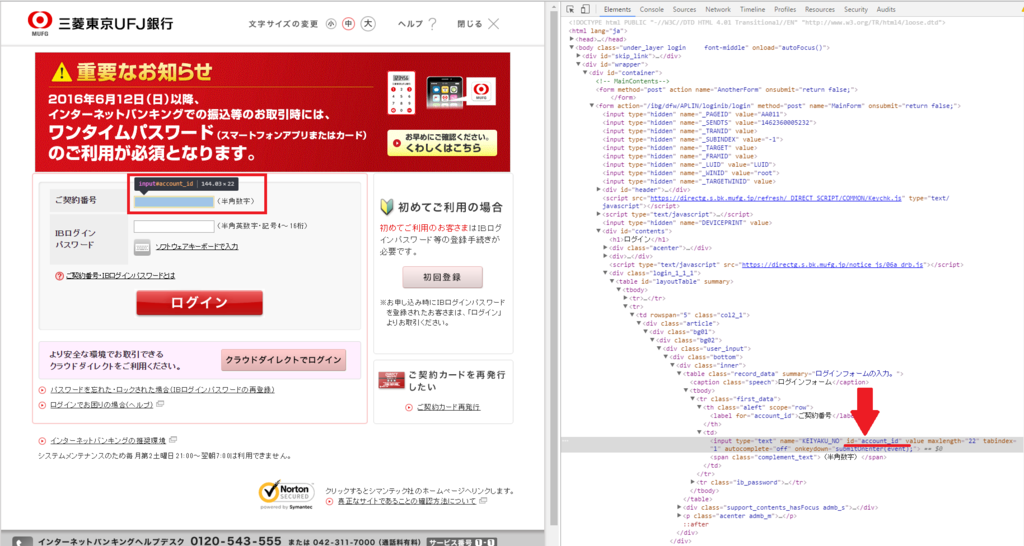This screenshot has height=546, width=1024.
Task: Select the input name="DEVICEPRINT" line
Action: point(687,223)
